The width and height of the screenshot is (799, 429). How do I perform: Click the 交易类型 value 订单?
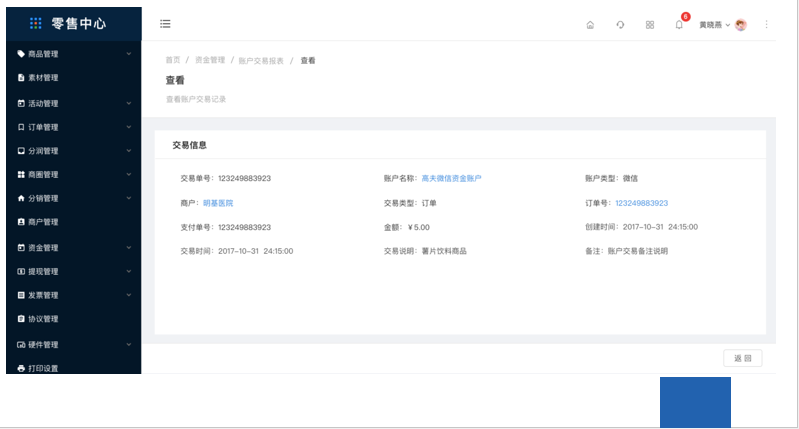pos(429,203)
